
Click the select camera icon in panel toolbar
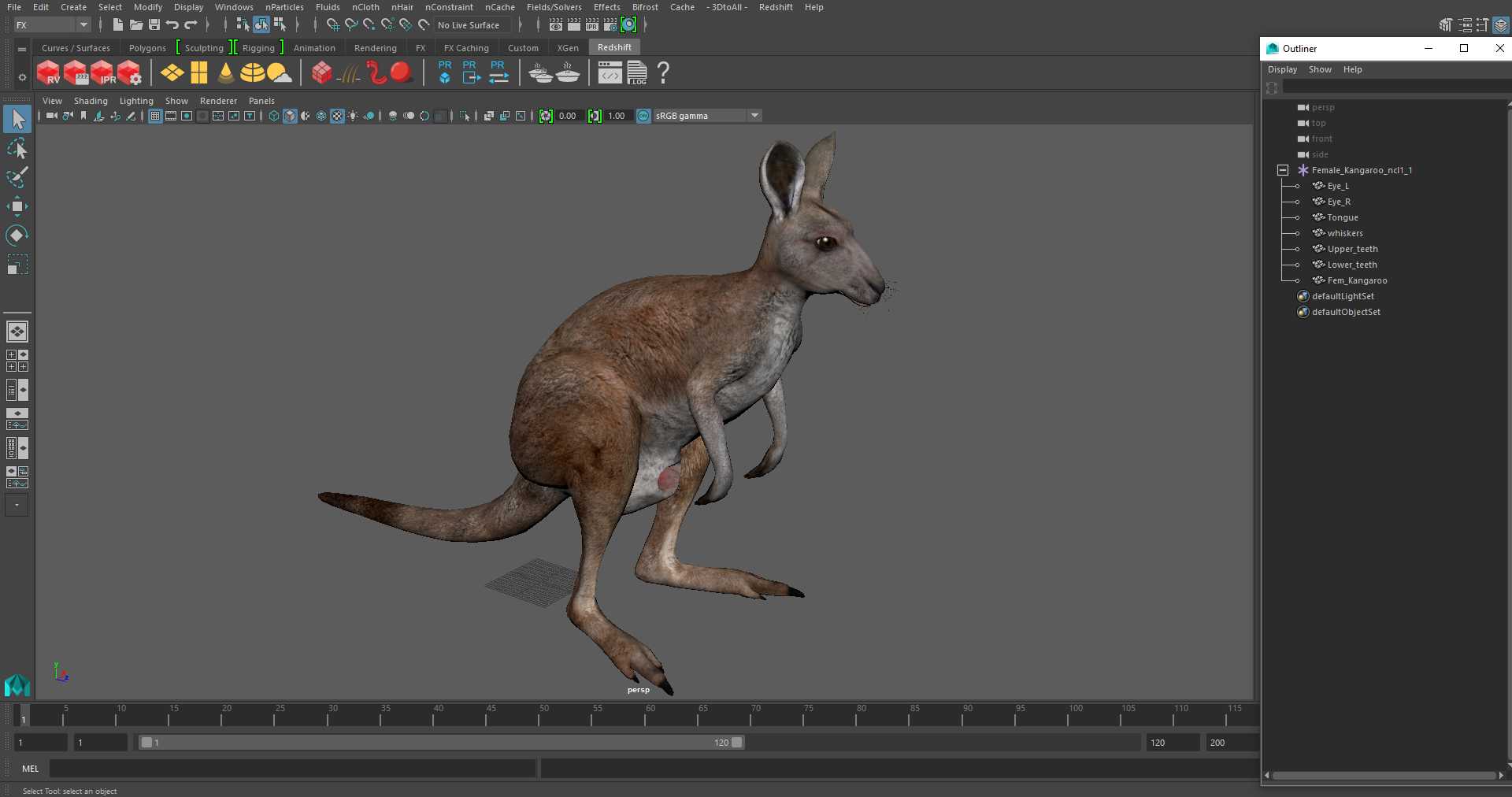click(51, 116)
